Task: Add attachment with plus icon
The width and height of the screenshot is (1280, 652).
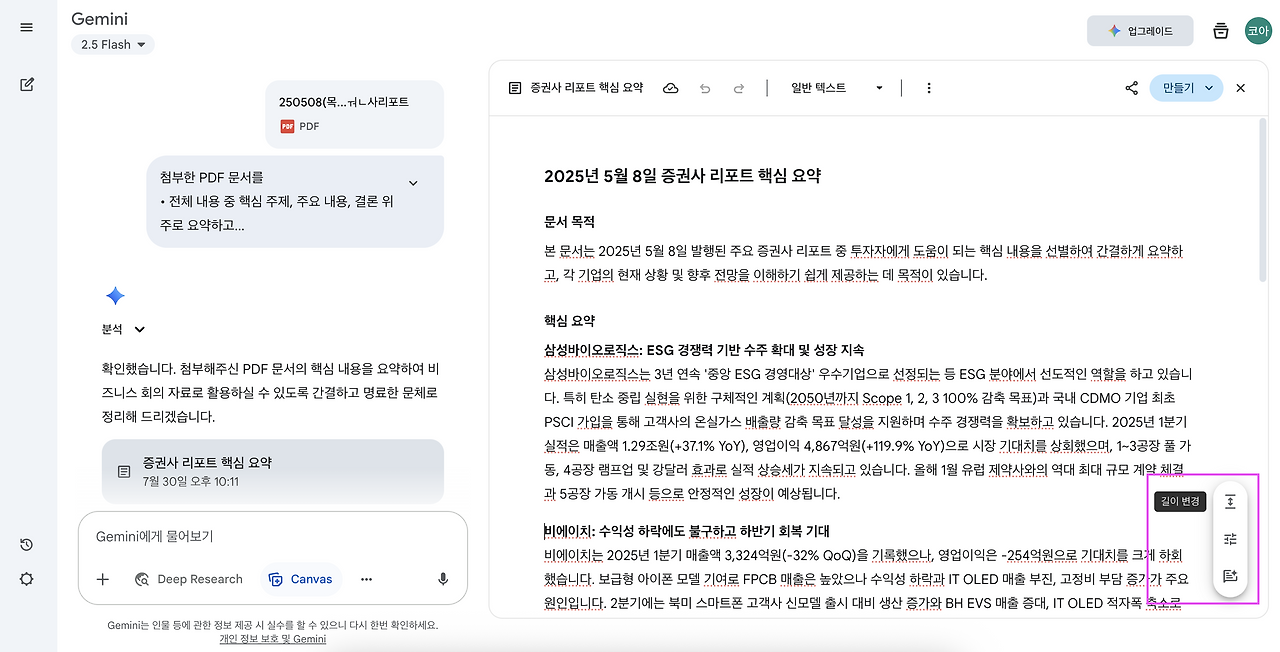Action: point(103,579)
